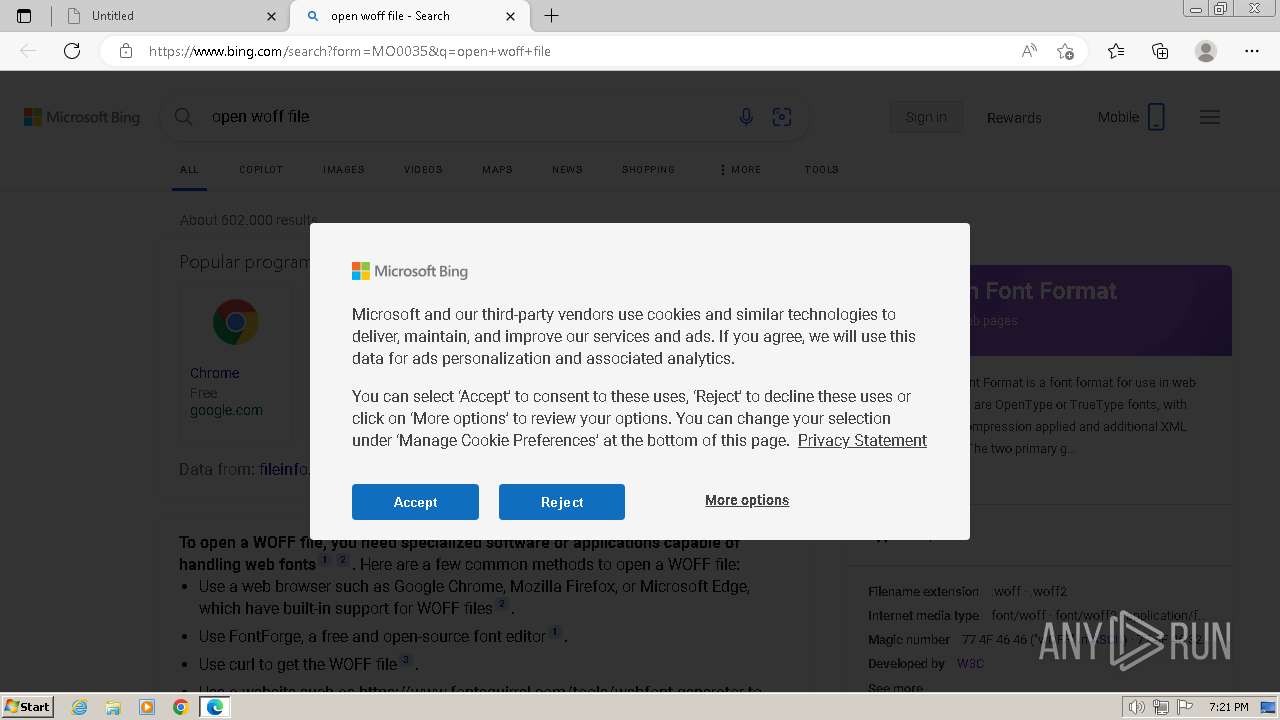The image size is (1280, 720).
Task: Start voice search with microphone icon
Action: [746, 117]
